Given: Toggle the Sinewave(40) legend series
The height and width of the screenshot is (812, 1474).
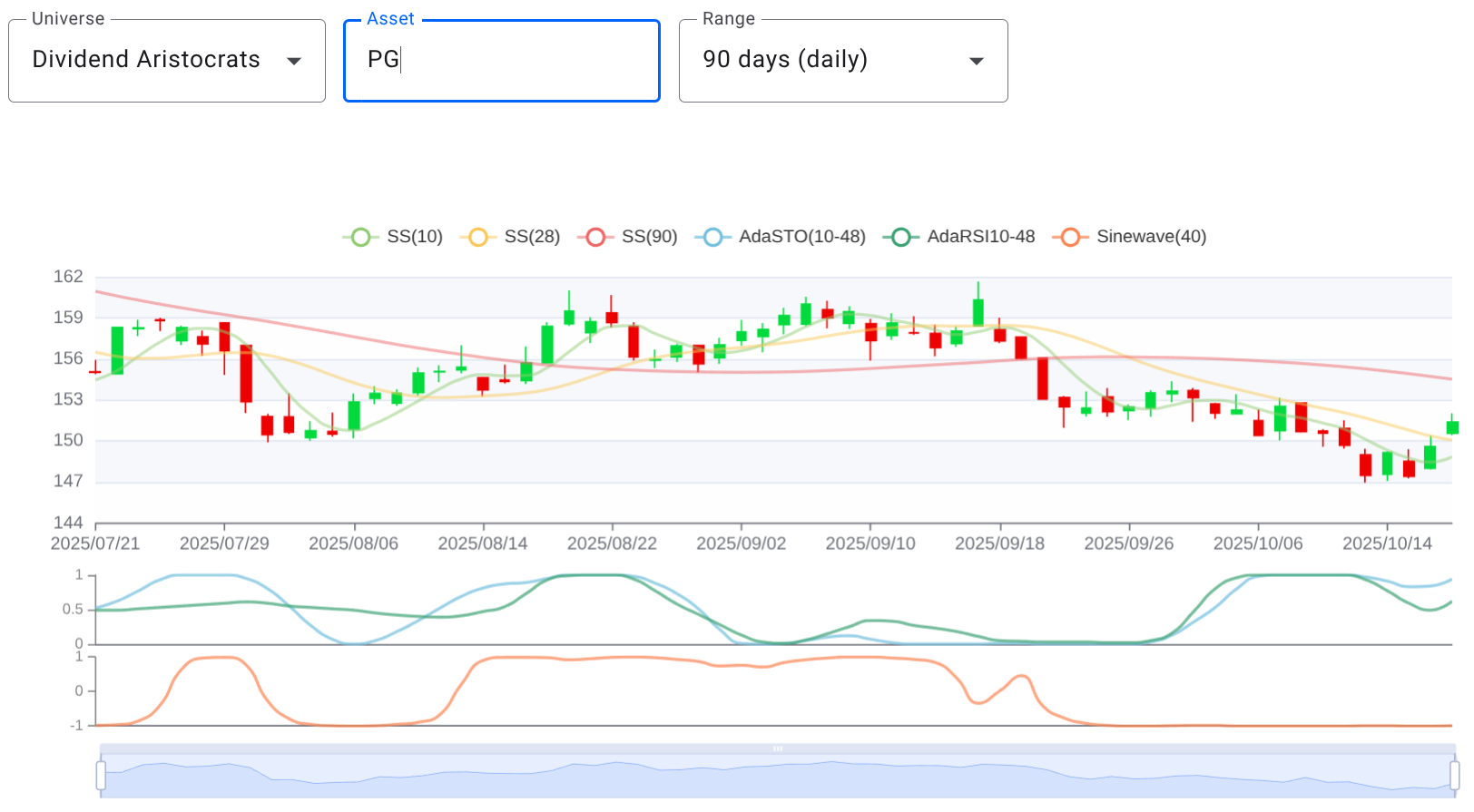Looking at the screenshot, I should pyautogui.click(x=1129, y=237).
